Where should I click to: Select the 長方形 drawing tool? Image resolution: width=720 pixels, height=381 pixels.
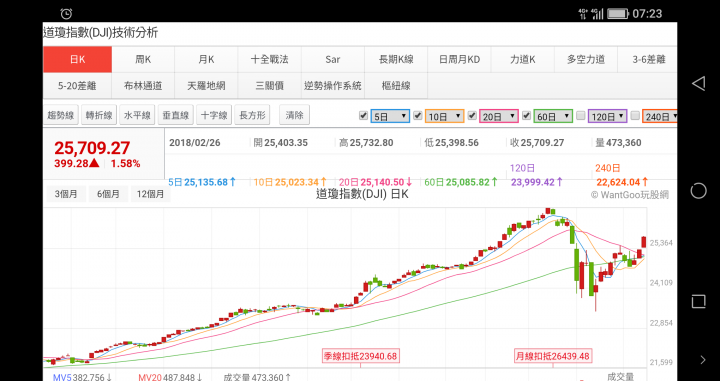(252, 115)
